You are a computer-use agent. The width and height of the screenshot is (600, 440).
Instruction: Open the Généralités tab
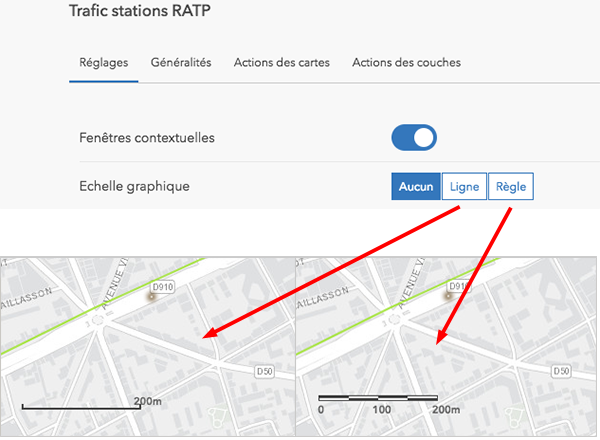[x=181, y=62]
